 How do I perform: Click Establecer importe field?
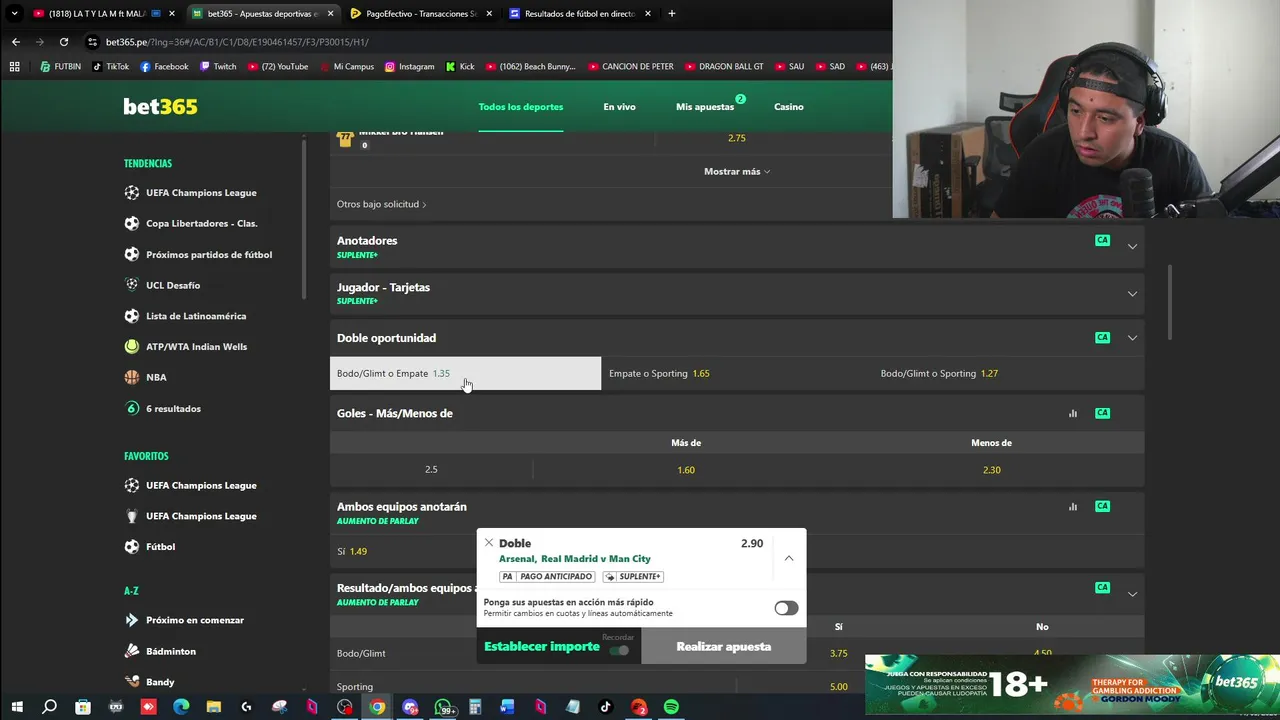point(542,647)
